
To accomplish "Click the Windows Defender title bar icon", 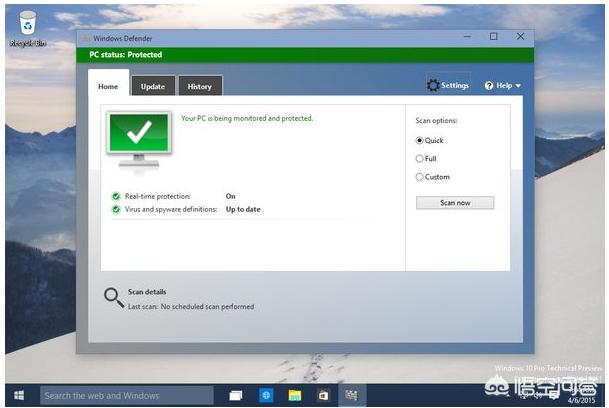I will click(x=86, y=38).
